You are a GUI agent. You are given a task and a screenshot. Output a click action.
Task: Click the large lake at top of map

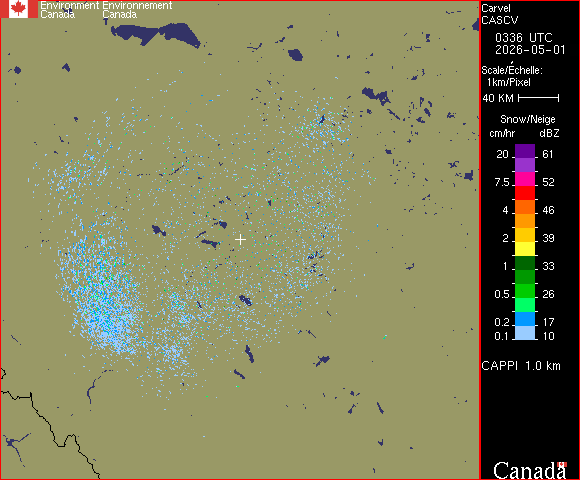(x=155, y=34)
